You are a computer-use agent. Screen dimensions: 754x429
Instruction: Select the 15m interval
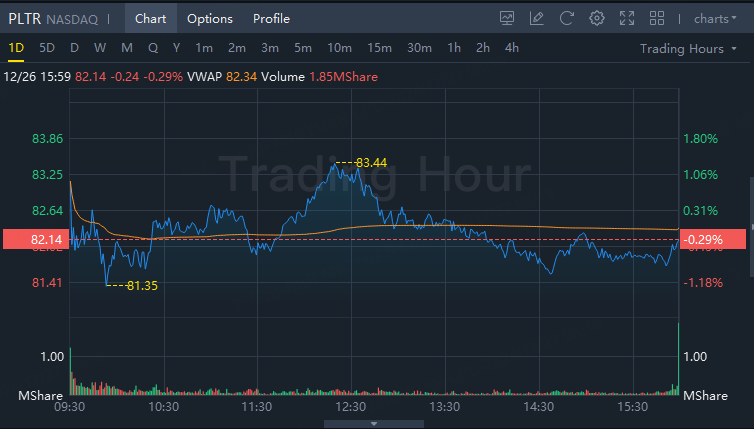[379, 48]
